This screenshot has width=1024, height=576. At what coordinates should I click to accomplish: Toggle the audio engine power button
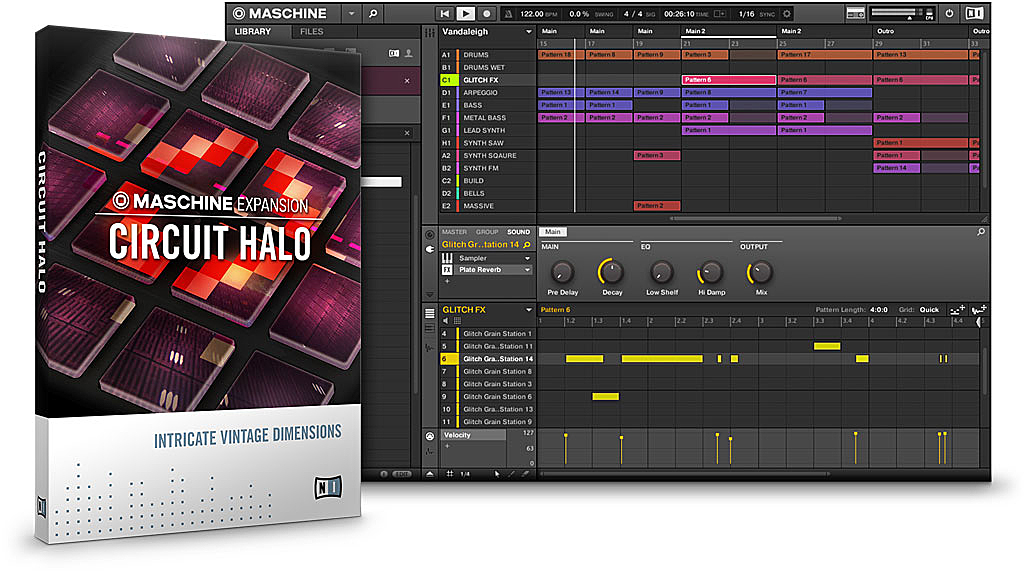(x=949, y=13)
